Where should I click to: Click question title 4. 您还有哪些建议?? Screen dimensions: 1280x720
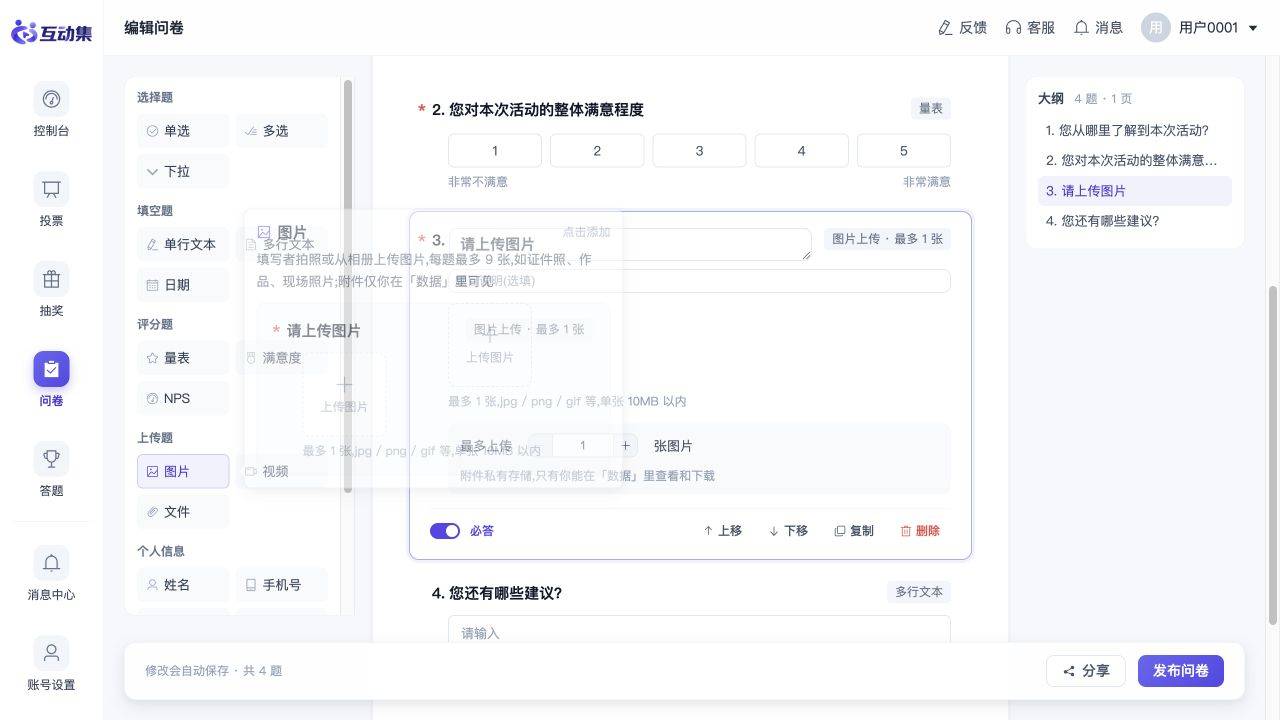497,593
